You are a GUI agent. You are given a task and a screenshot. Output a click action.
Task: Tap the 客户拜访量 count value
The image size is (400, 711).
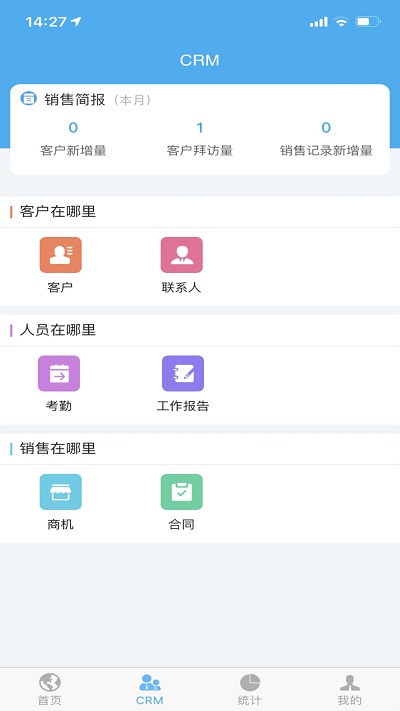coord(200,128)
